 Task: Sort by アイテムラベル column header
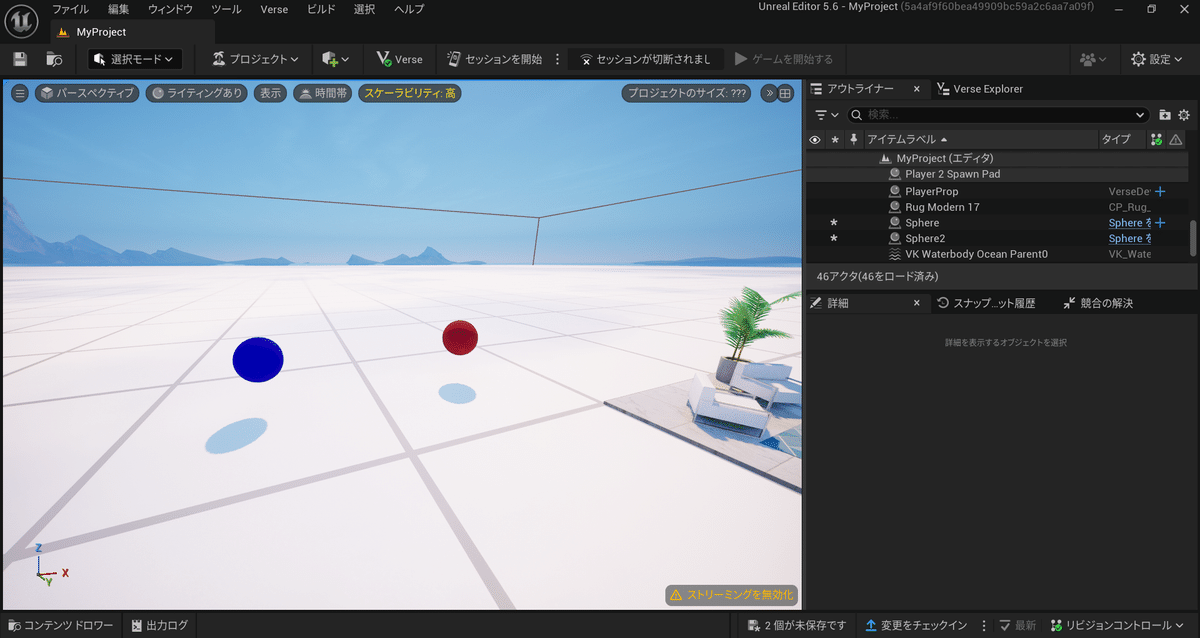pos(981,139)
